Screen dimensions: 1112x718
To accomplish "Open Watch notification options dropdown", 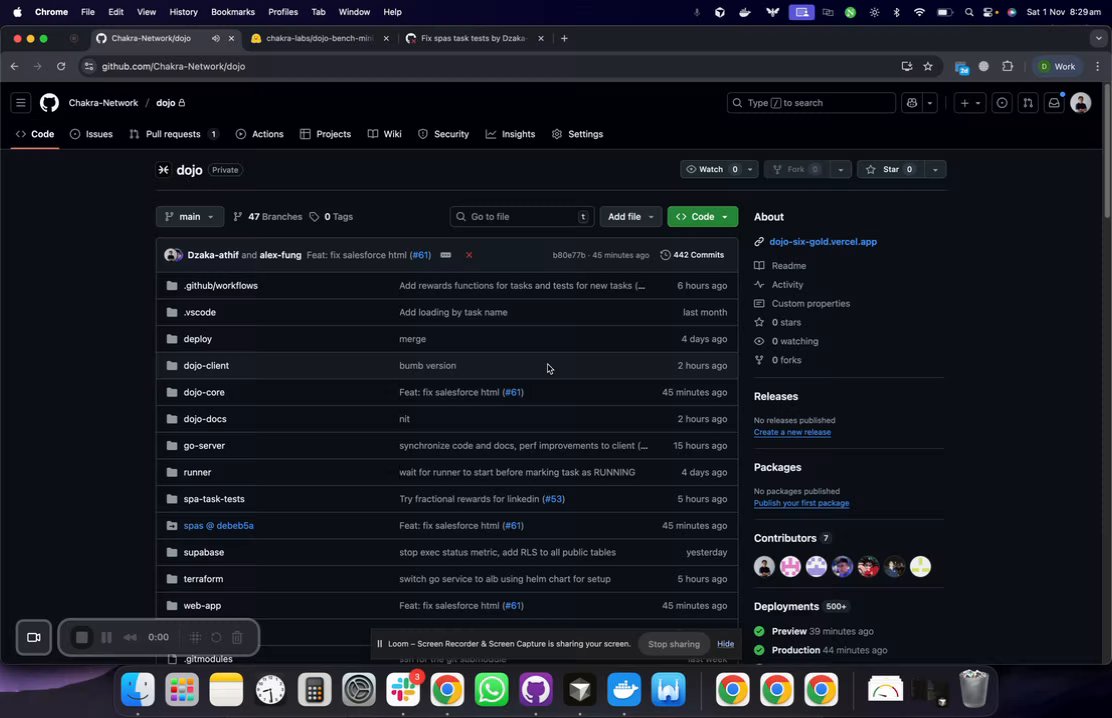I will 750,170.
